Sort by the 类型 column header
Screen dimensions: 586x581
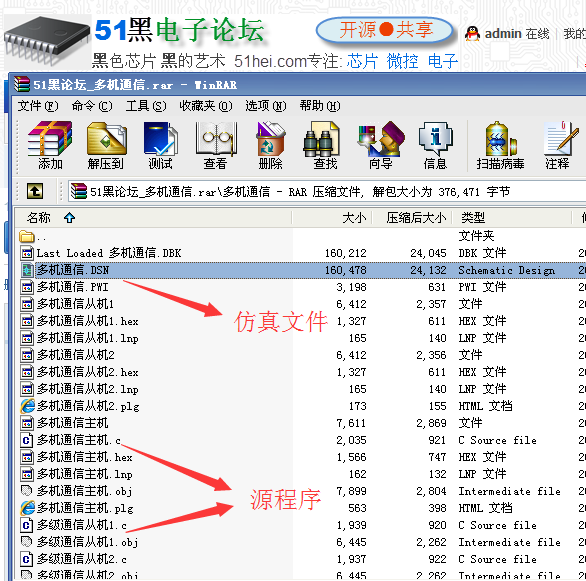tap(512, 217)
